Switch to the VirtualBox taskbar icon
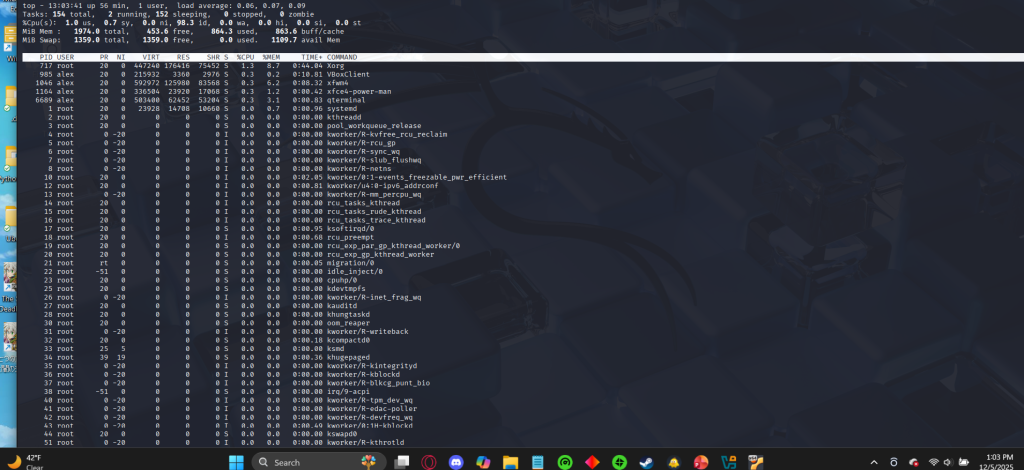 click(729, 462)
